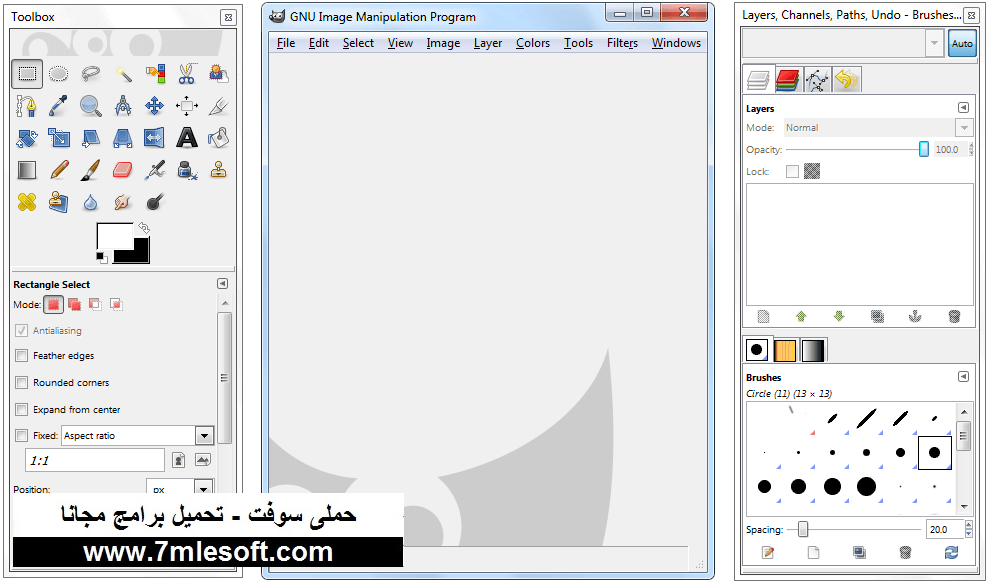990x586 pixels.
Task: Enable Rounded corners option
Action: [x=21, y=383]
